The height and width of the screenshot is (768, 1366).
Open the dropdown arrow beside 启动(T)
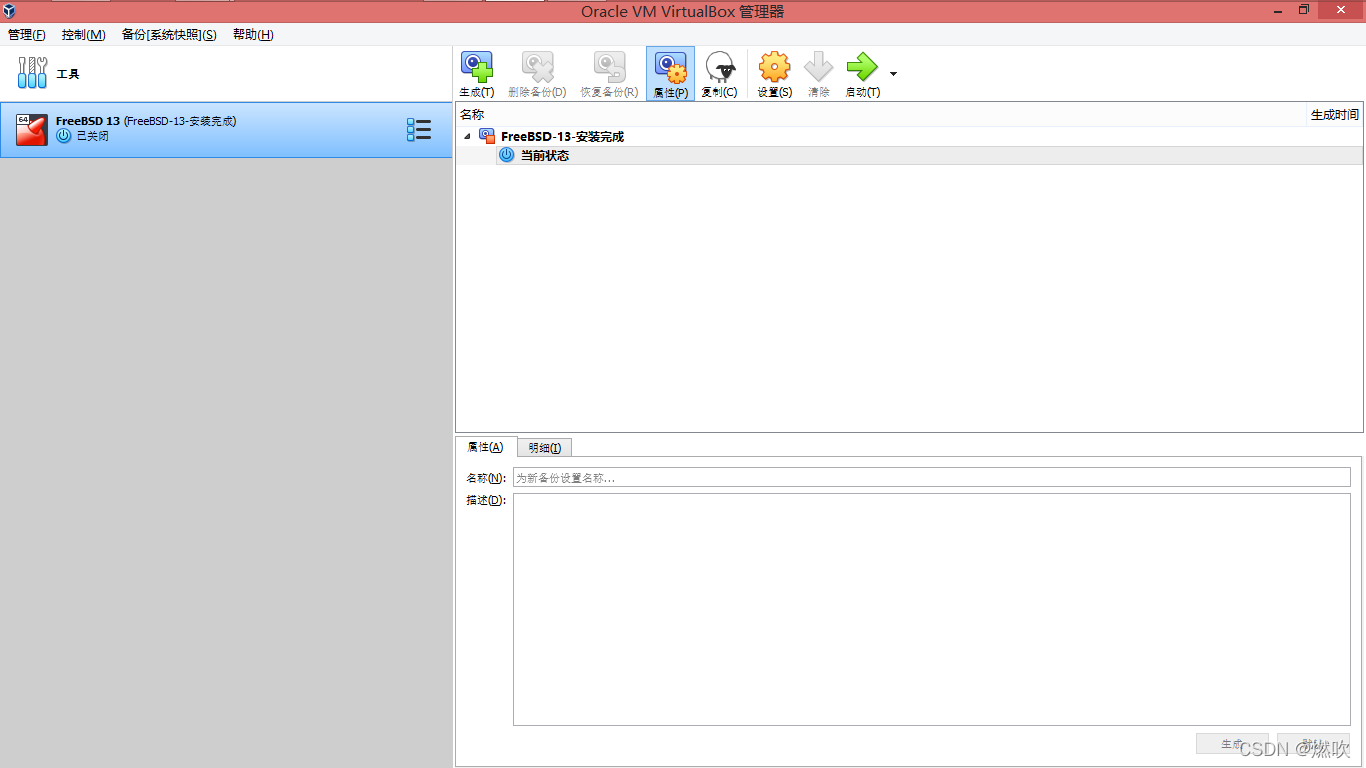coord(893,74)
